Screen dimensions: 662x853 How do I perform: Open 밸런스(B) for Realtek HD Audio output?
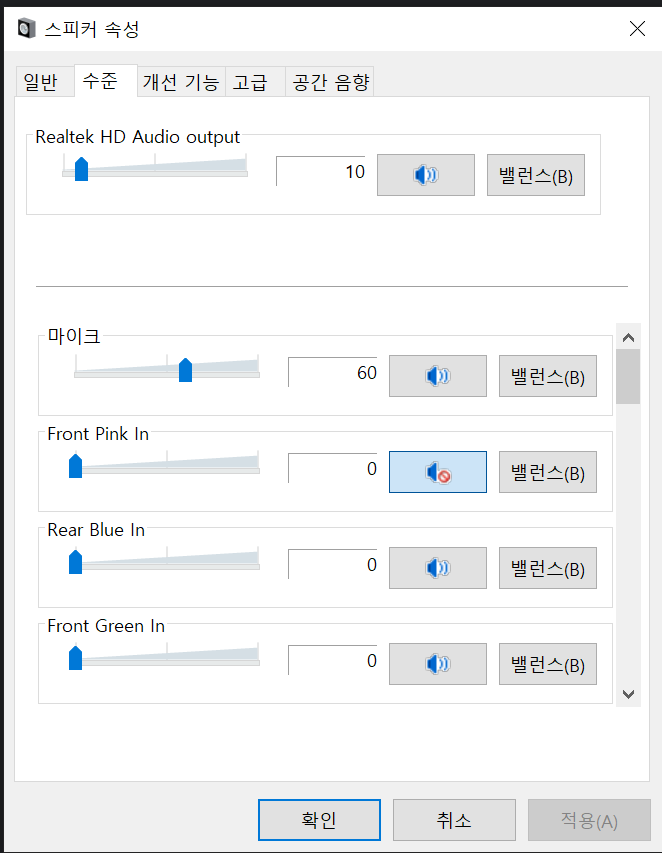[x=536, y=175]
